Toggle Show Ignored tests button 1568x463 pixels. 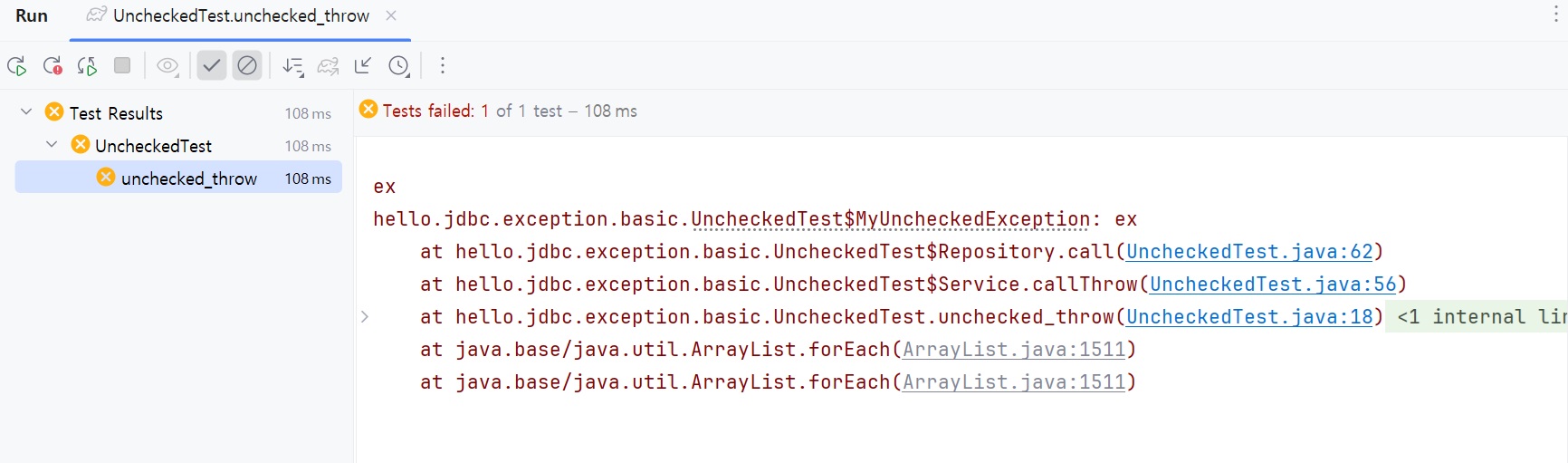coord(246,66)
